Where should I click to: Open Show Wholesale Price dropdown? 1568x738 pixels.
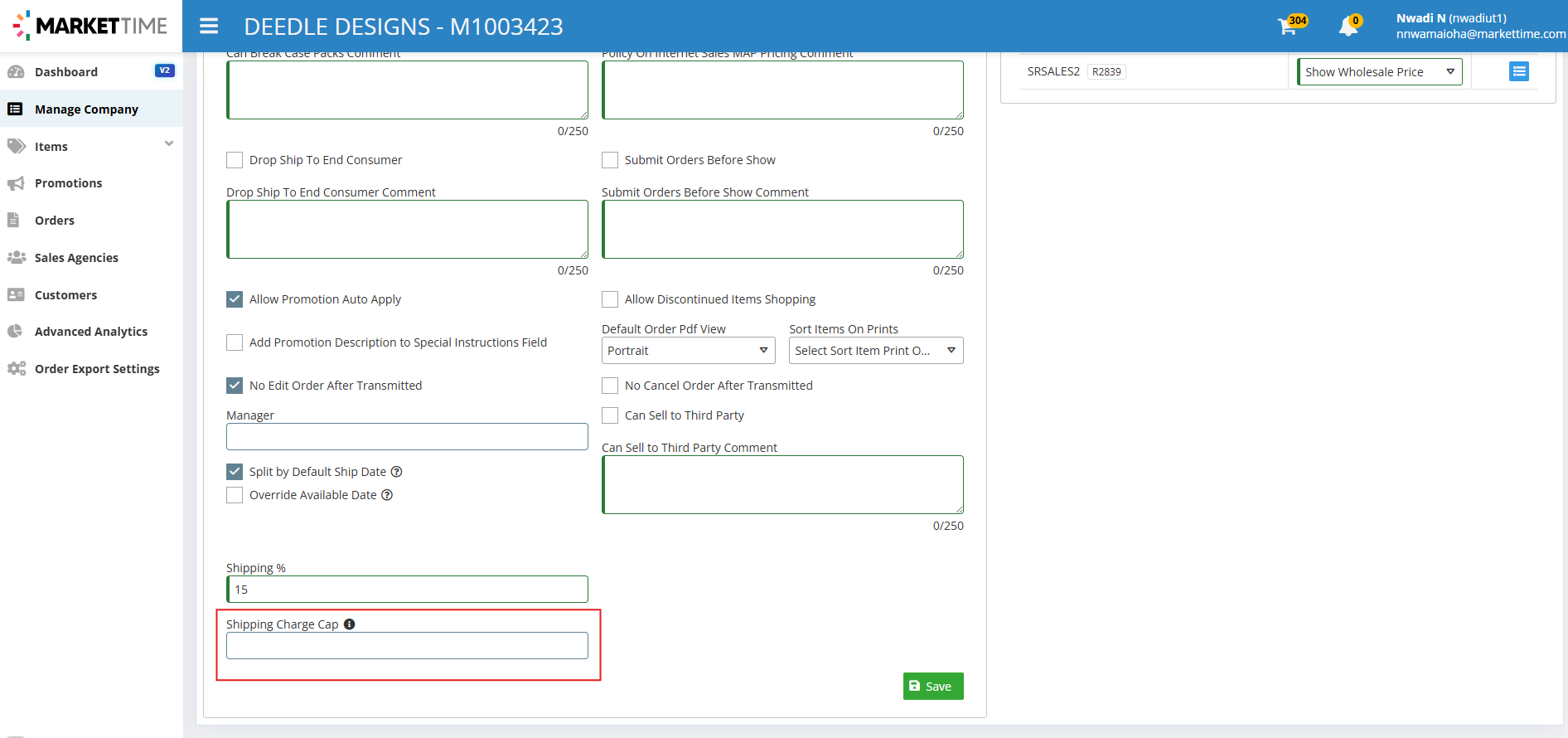[x=1380, y=72]
